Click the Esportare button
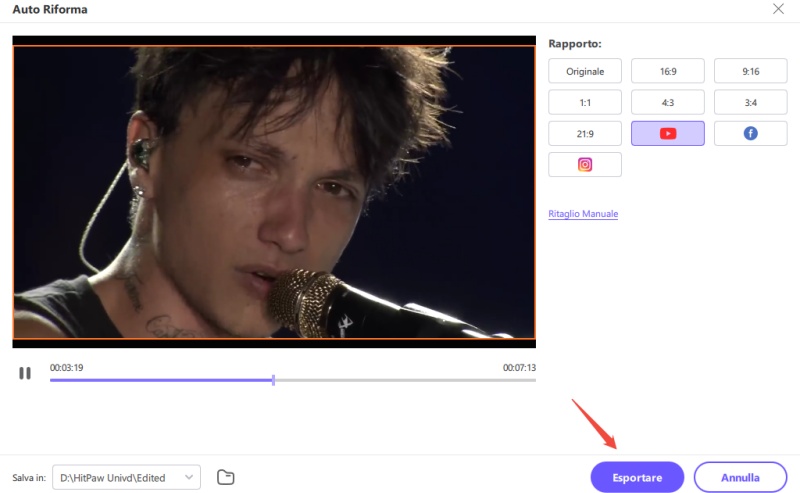 [637, 477]
